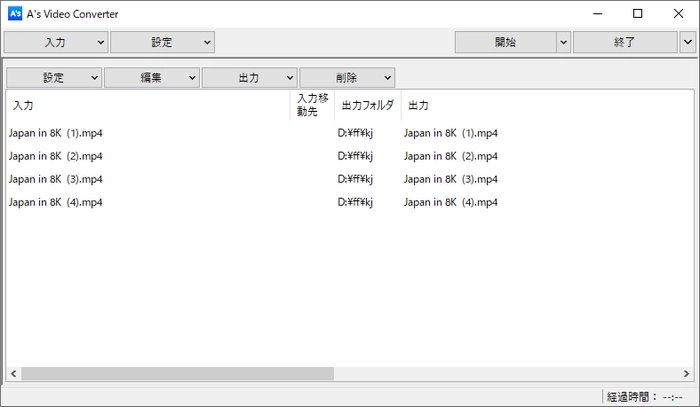Viewport: 700px width, 407px height.
Task: Open the top 設定 dropdown button
Action: (162, 42)
